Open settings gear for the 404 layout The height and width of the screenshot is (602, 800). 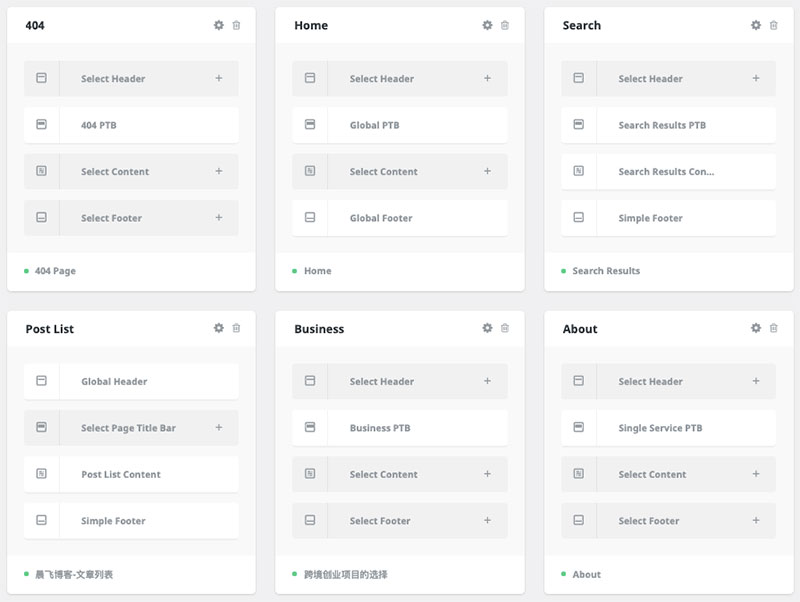pos(218,25)
